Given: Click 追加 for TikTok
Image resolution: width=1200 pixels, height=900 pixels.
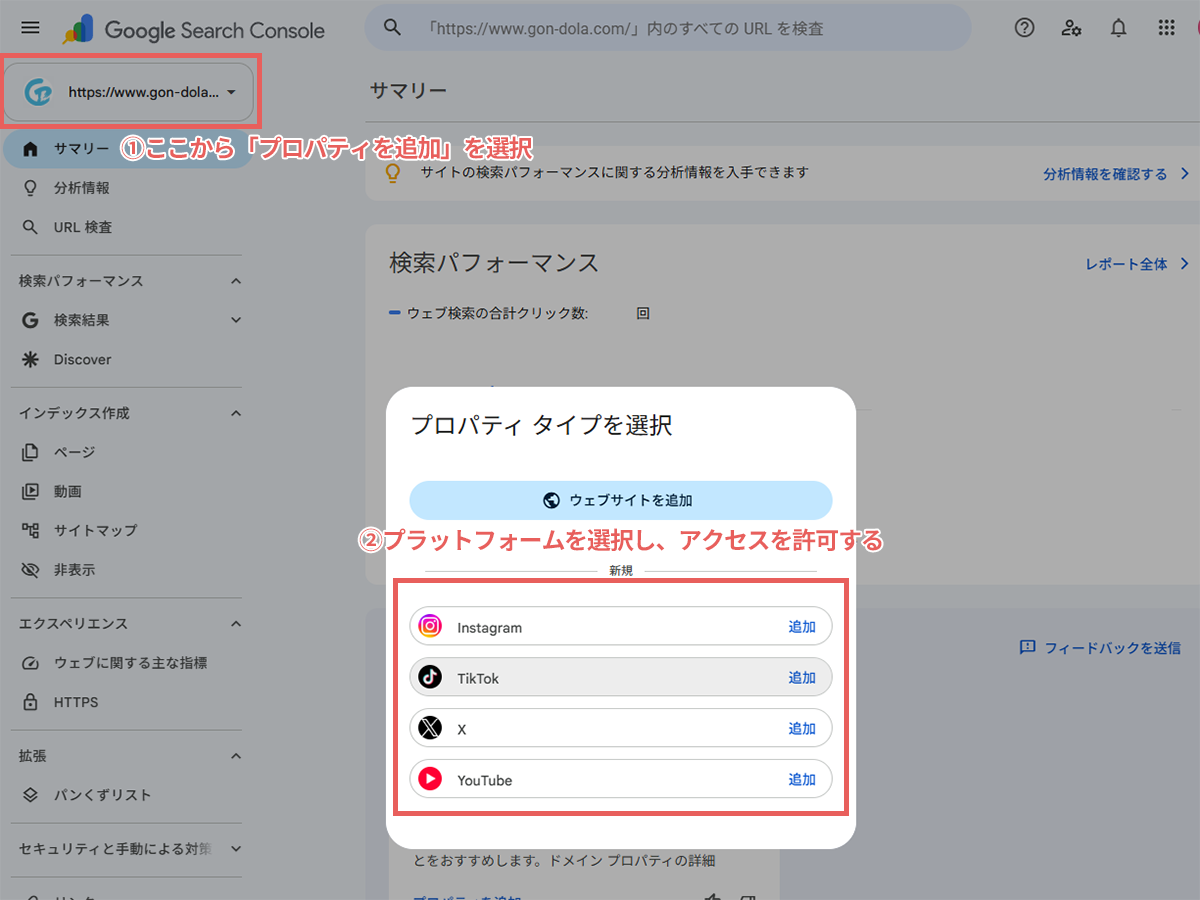Looking at the screenshot, I should tap(802, 678).
